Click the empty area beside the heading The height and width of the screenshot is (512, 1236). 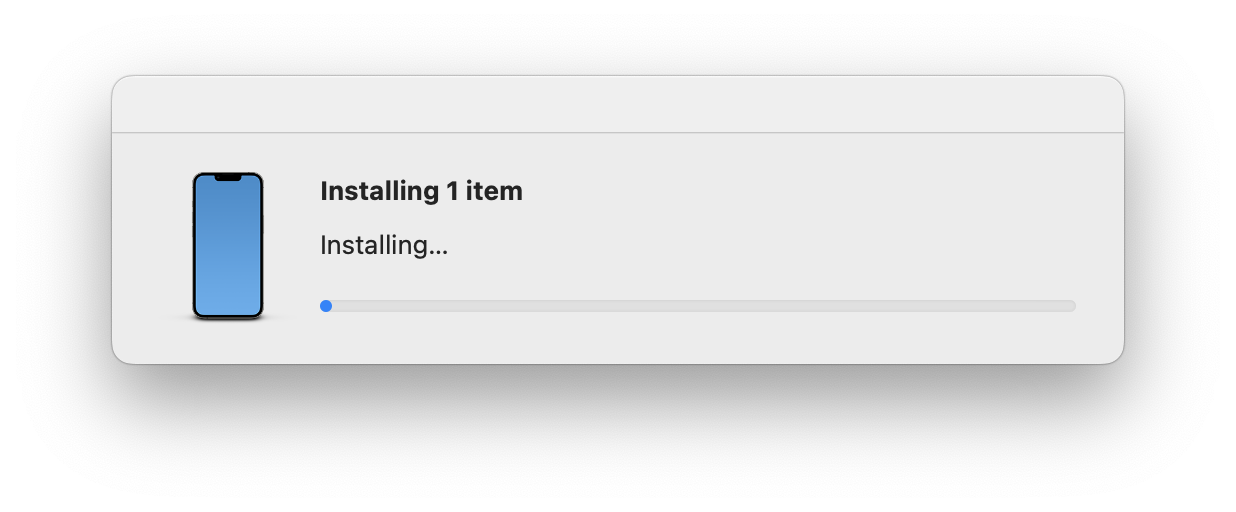[x=800, y=191]
